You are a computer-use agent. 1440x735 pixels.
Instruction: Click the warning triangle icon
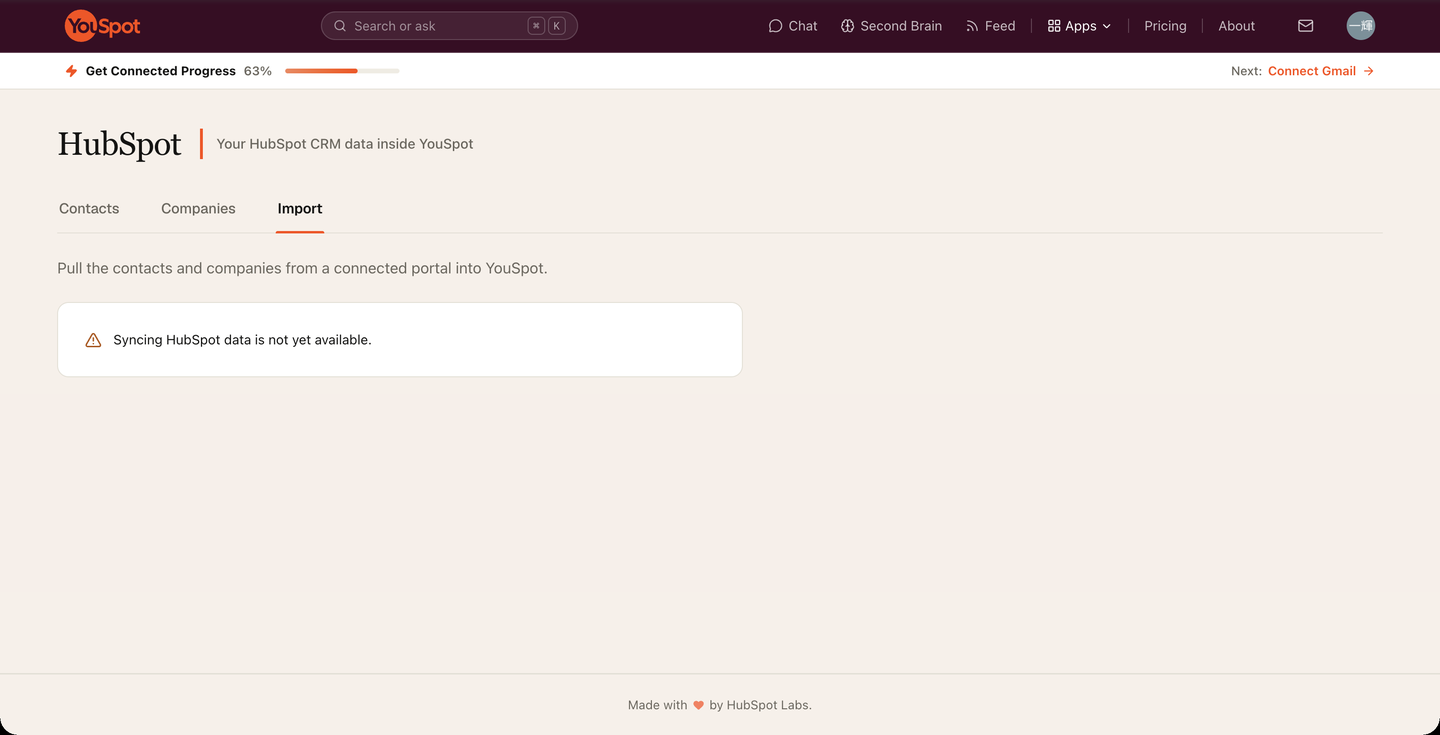pos(93,340)
